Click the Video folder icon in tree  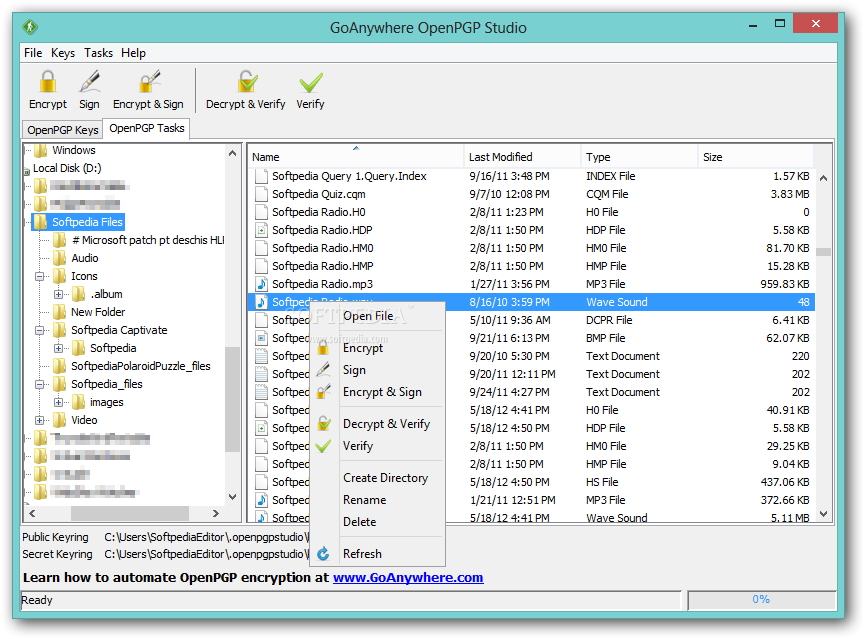pos(59,420)
